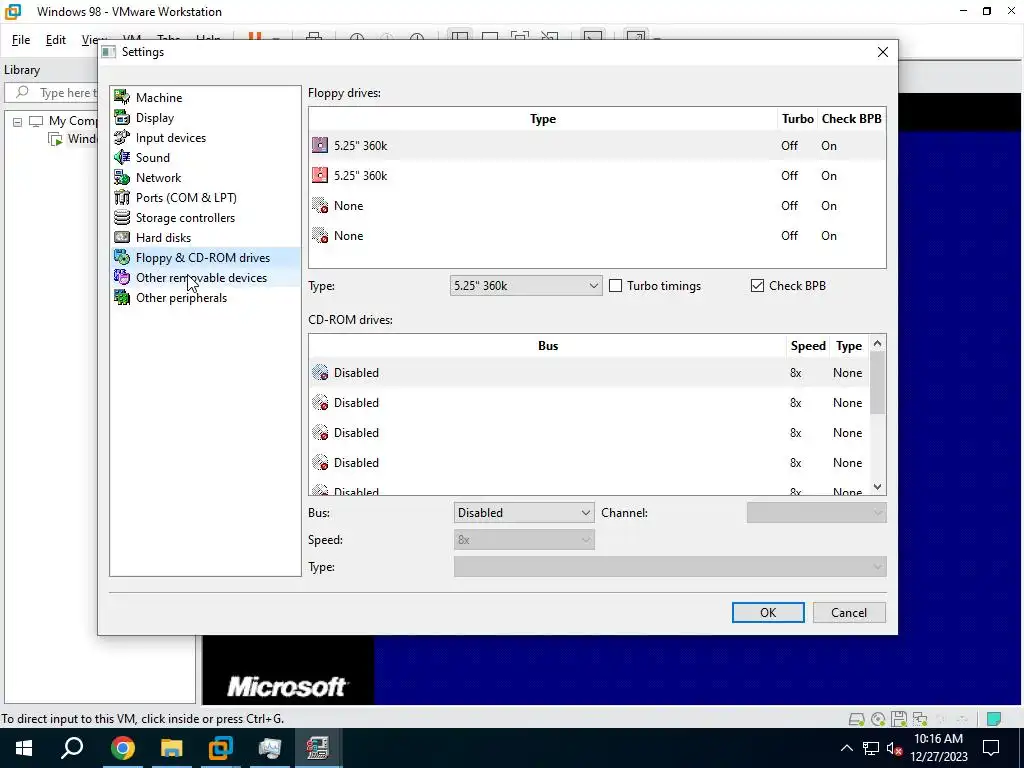The image size is (1024, 768).
Task: Click the floppy status bar icon
Action: [899, 719]
